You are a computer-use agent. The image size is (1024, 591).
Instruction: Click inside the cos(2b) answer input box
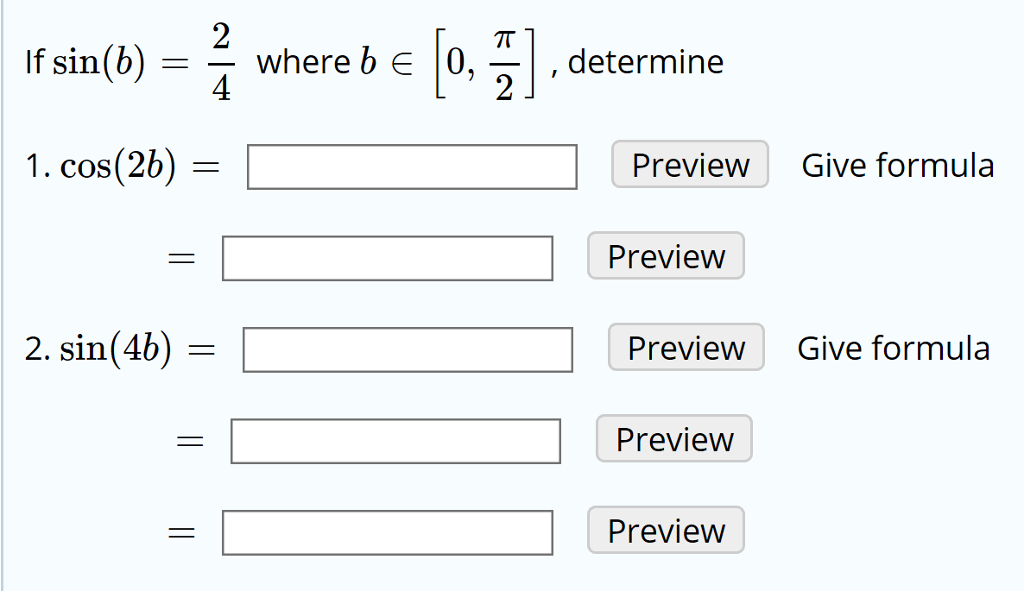tap(412, 166)
